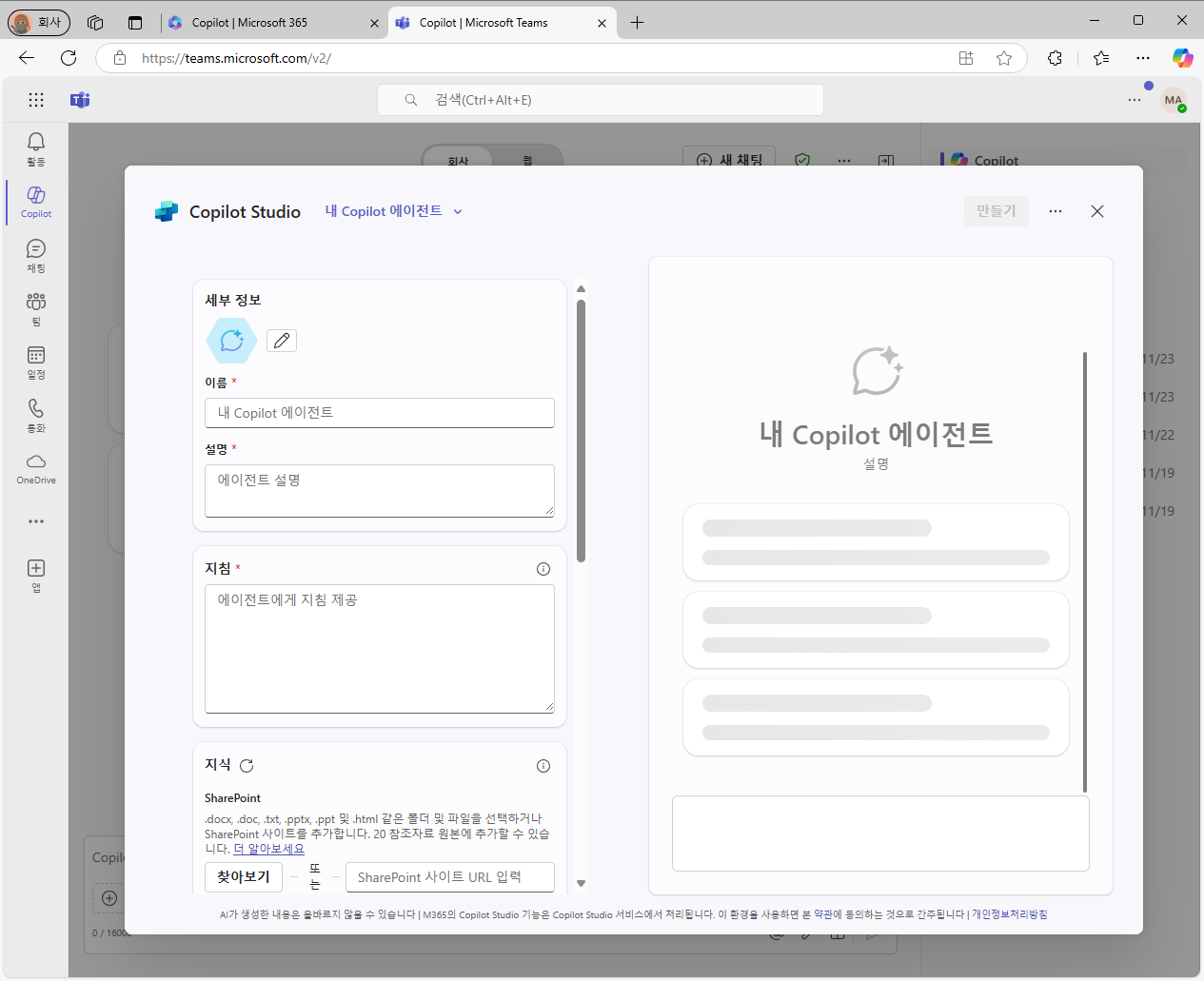Open the MA profile avatar
Screen dimensions: 1204x981
point(1174,100)
